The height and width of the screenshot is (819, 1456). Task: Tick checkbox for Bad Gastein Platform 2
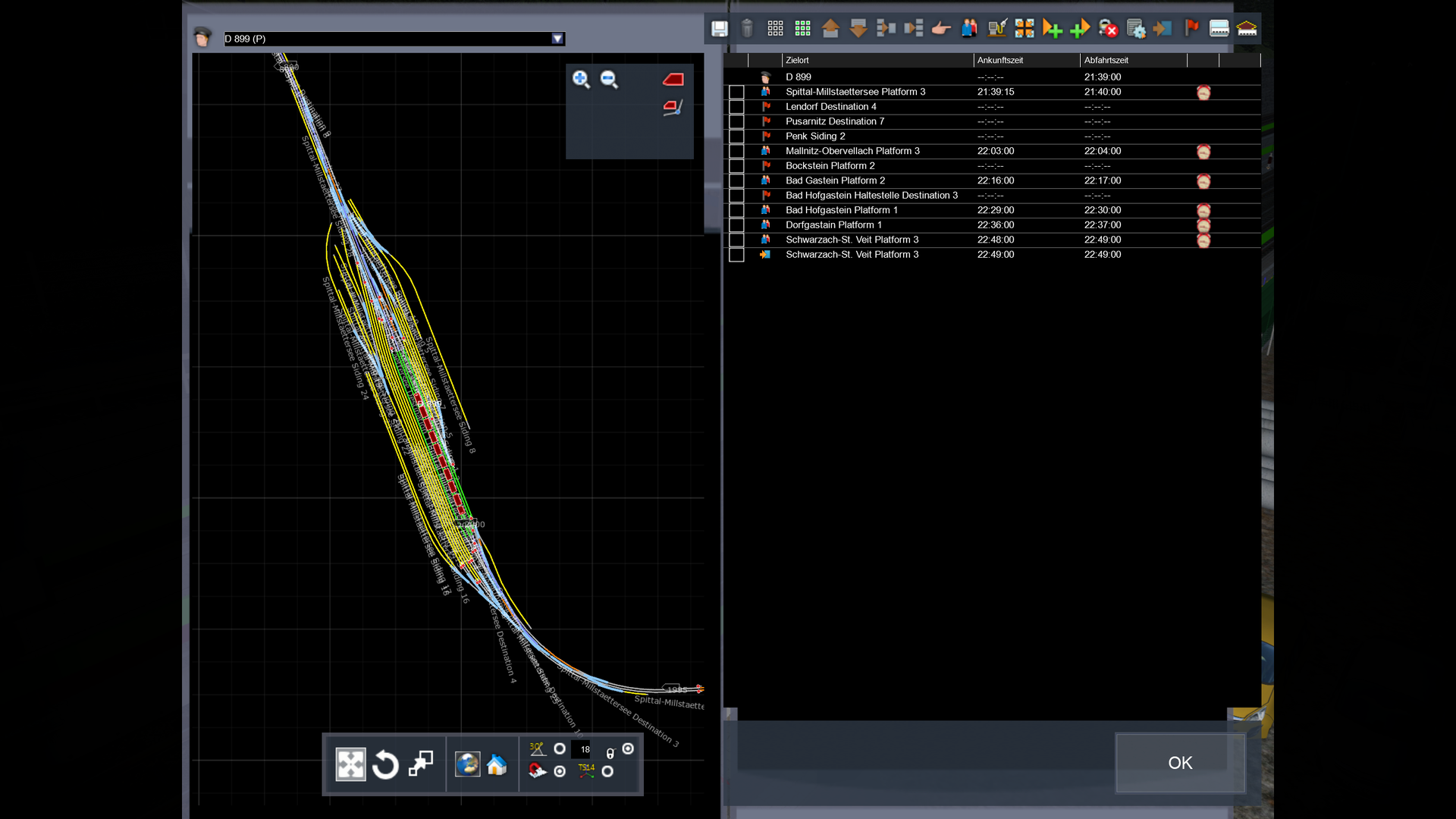coord(736,180)
